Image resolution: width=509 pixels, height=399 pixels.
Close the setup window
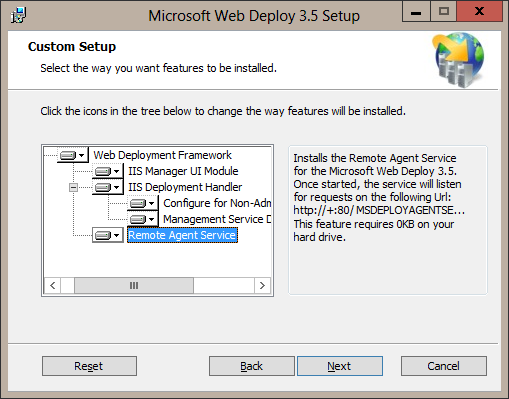click(x=479, y=12)
